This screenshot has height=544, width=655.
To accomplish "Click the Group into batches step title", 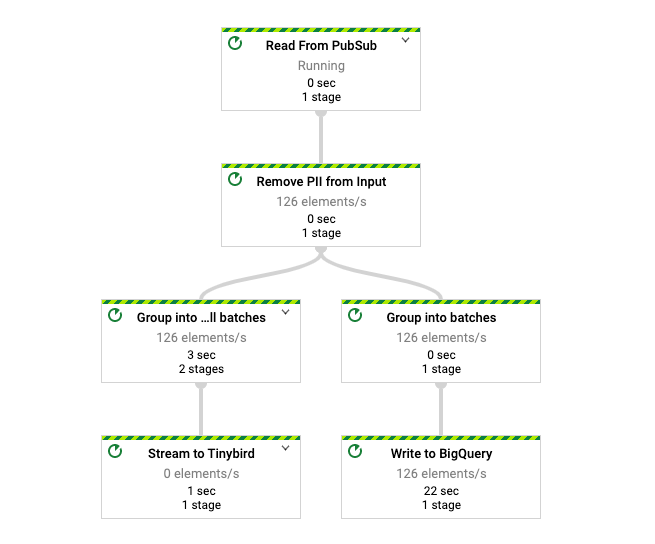I will [x=441, y=318].
